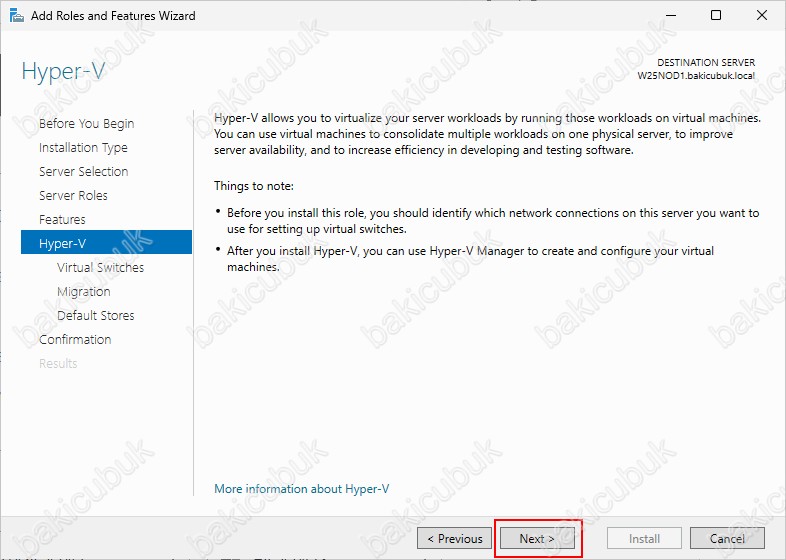
Task: Open the Installation Type step
Action: click(83, 147)
